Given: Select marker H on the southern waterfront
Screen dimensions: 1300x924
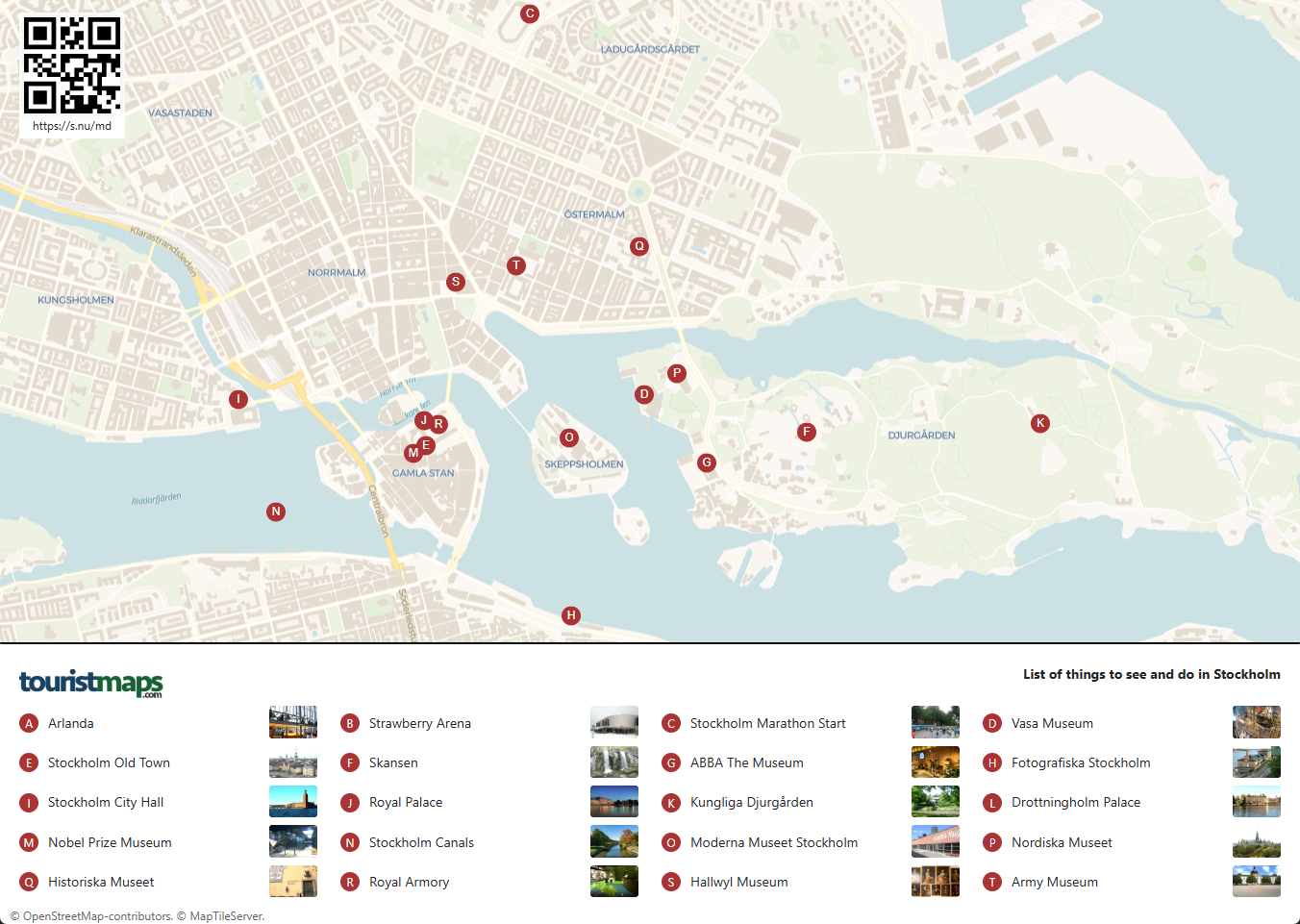Looking at the screenshot, I should (x=571, y=615).
